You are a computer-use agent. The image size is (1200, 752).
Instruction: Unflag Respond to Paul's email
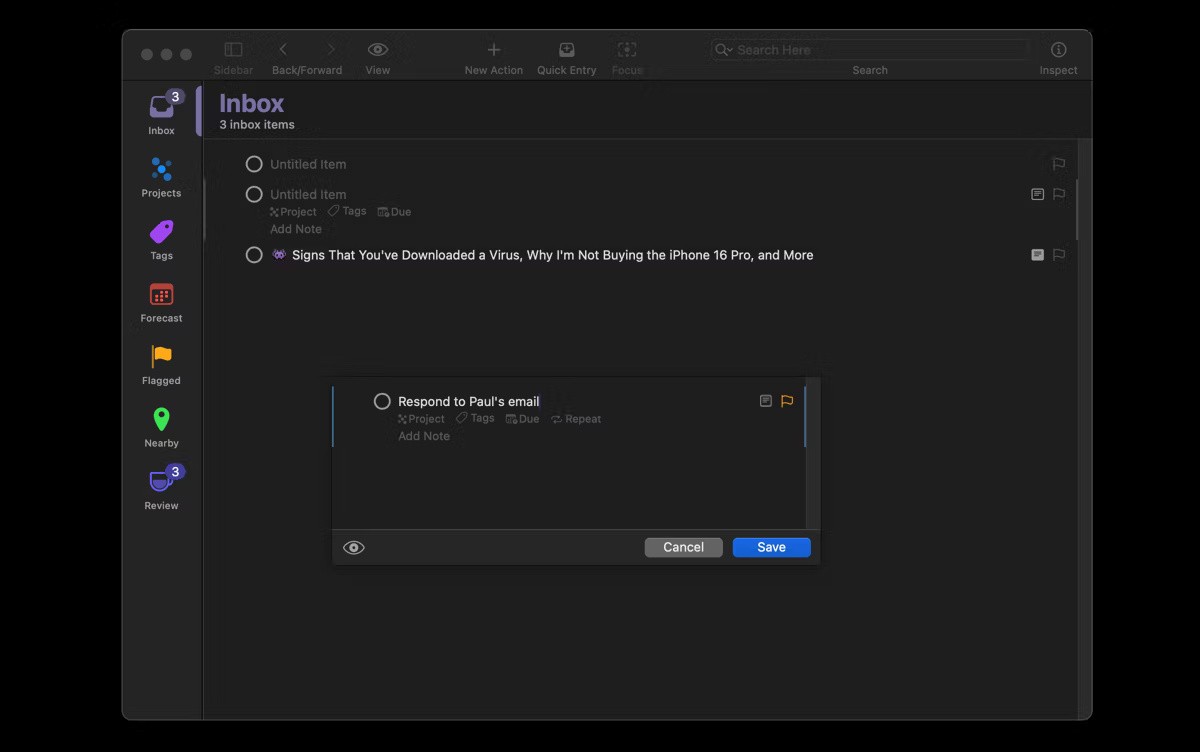click(787, 401)
